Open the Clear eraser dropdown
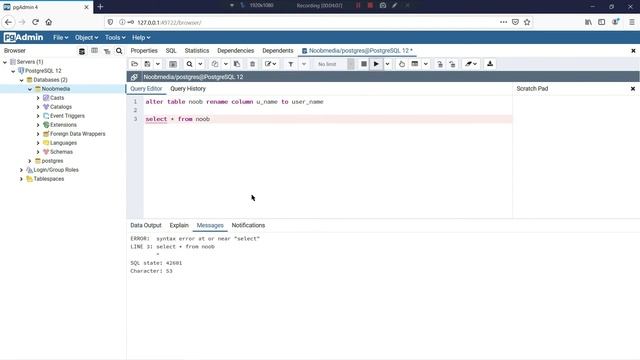Screen dimensions: 640x360 pyautogui.click(x=471, y=64)
